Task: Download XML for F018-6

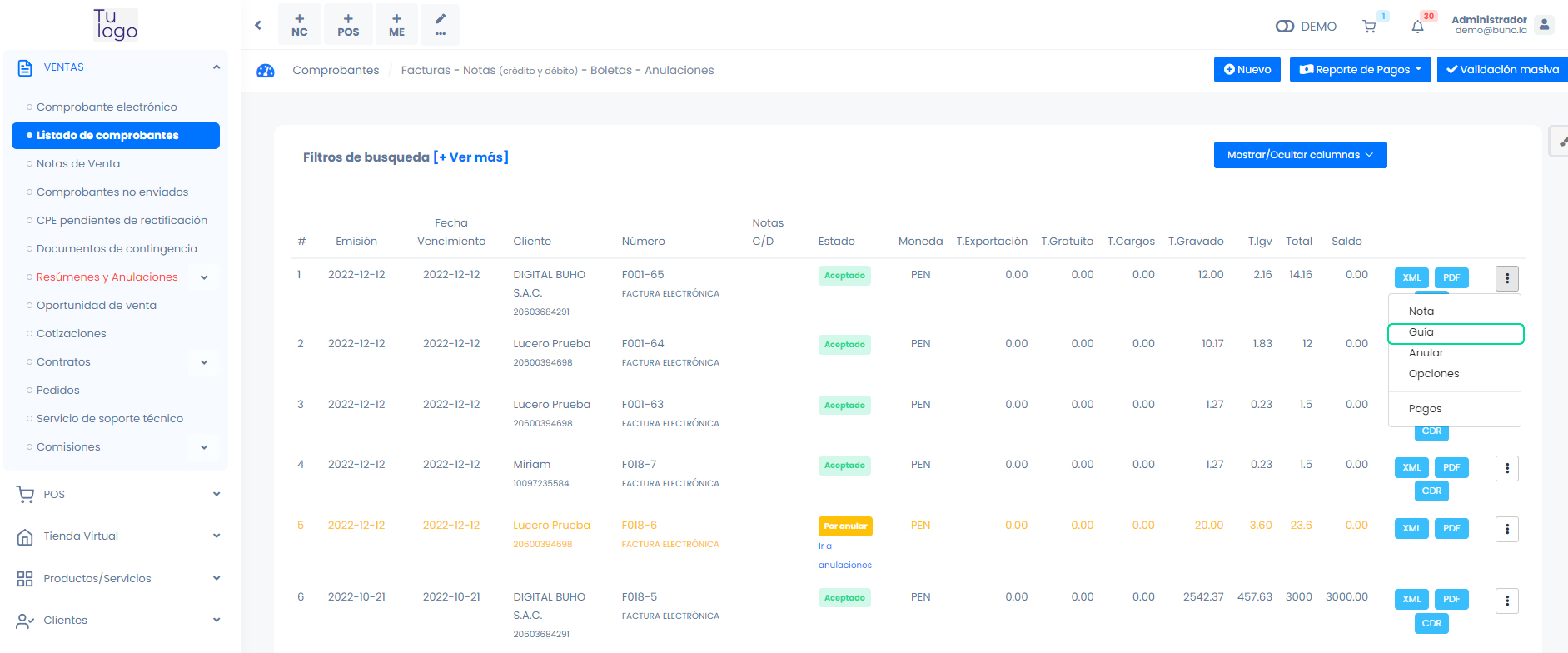Action: point(1411,528)
